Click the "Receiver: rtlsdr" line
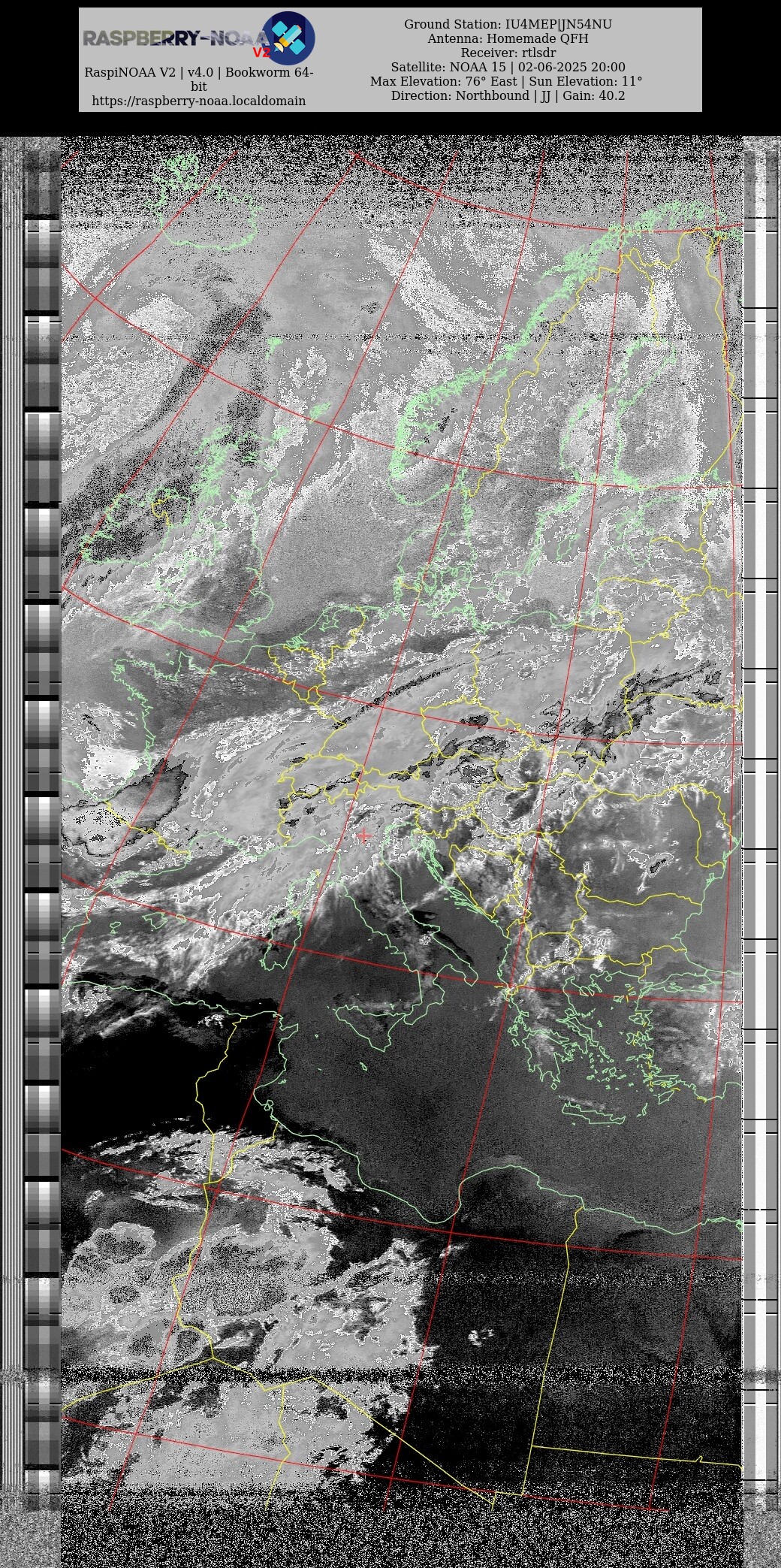781x1568 pixels. tap(508, 53)
